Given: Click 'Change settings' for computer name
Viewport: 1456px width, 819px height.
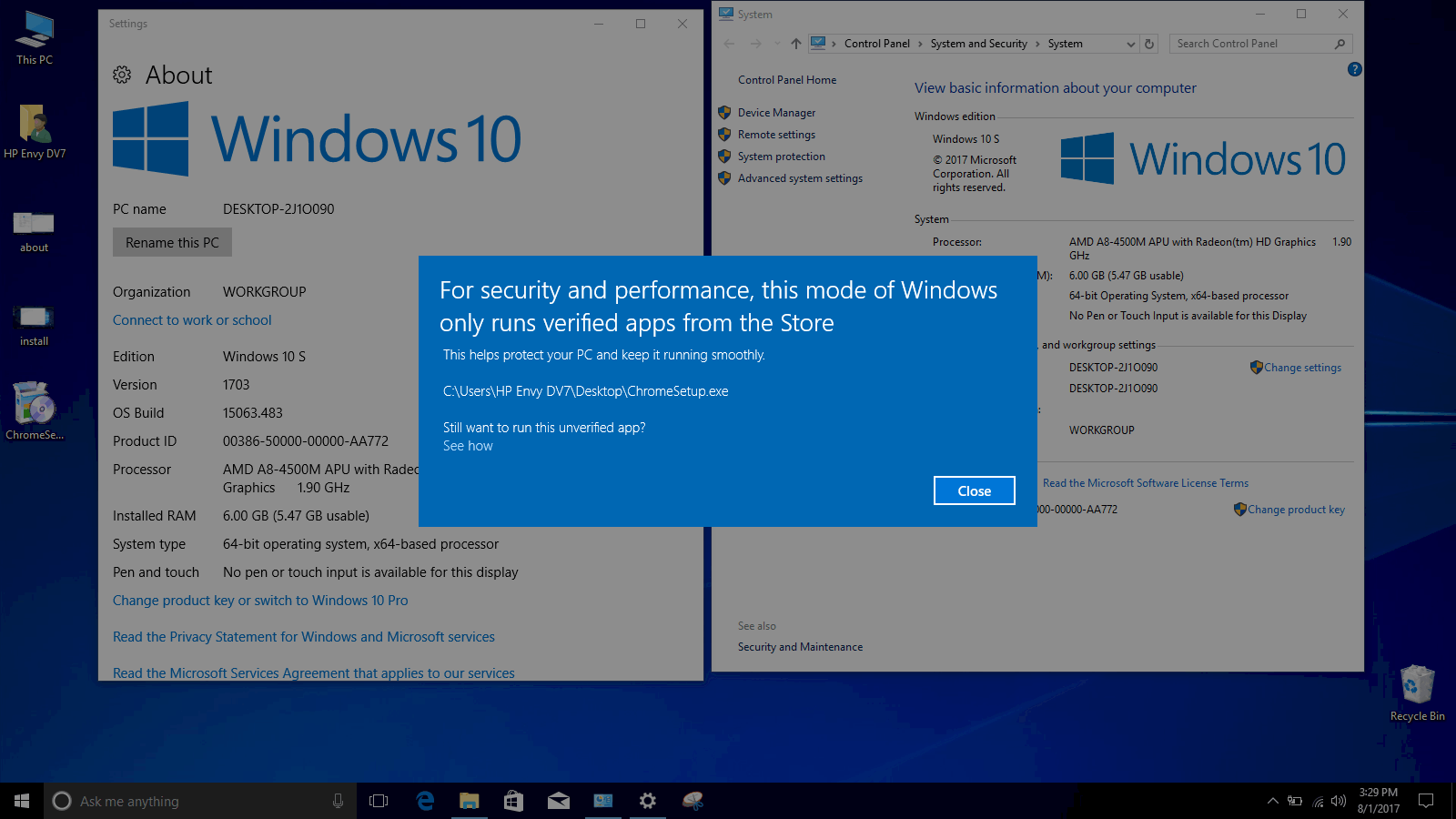Looking at the screenshot, I should click(x=1302, y=368).
